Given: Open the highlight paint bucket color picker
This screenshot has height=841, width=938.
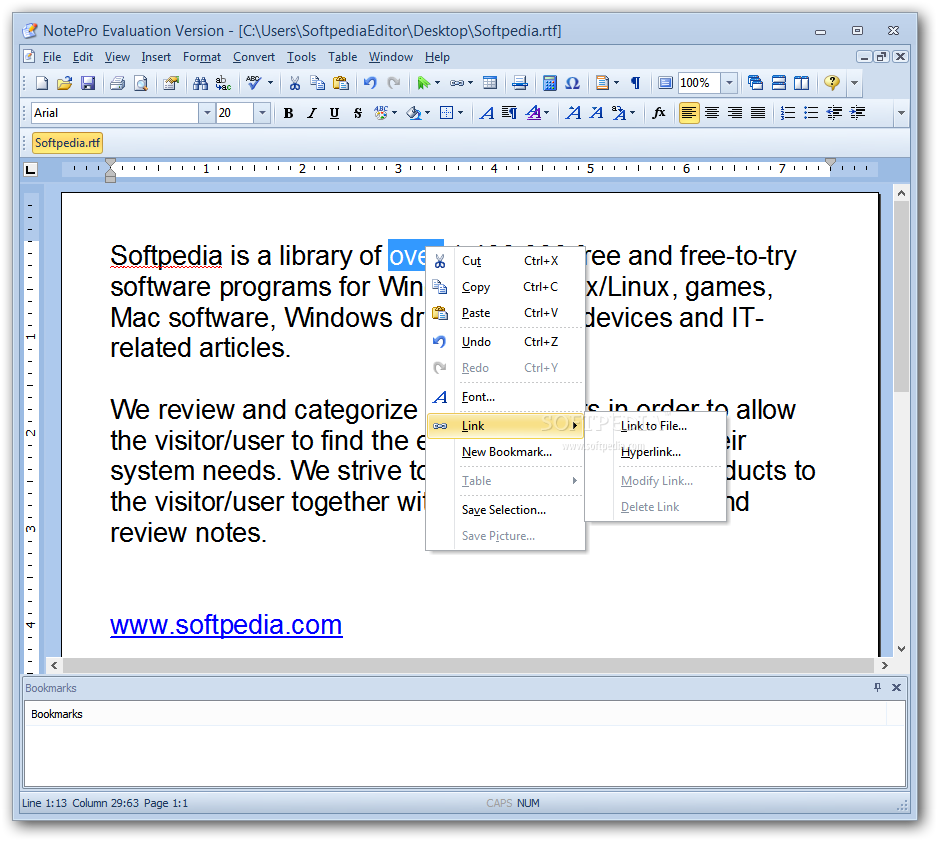Looking at the screenshot, I should click(x=413, y=112).
